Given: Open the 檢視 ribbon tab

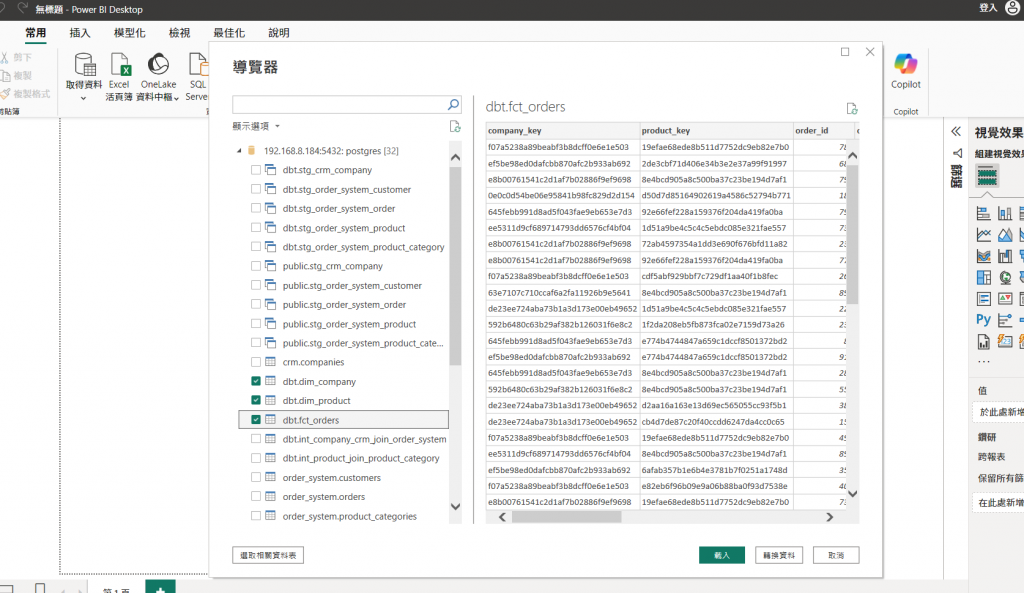Looking at the screenshot, I should click(179, 33).
